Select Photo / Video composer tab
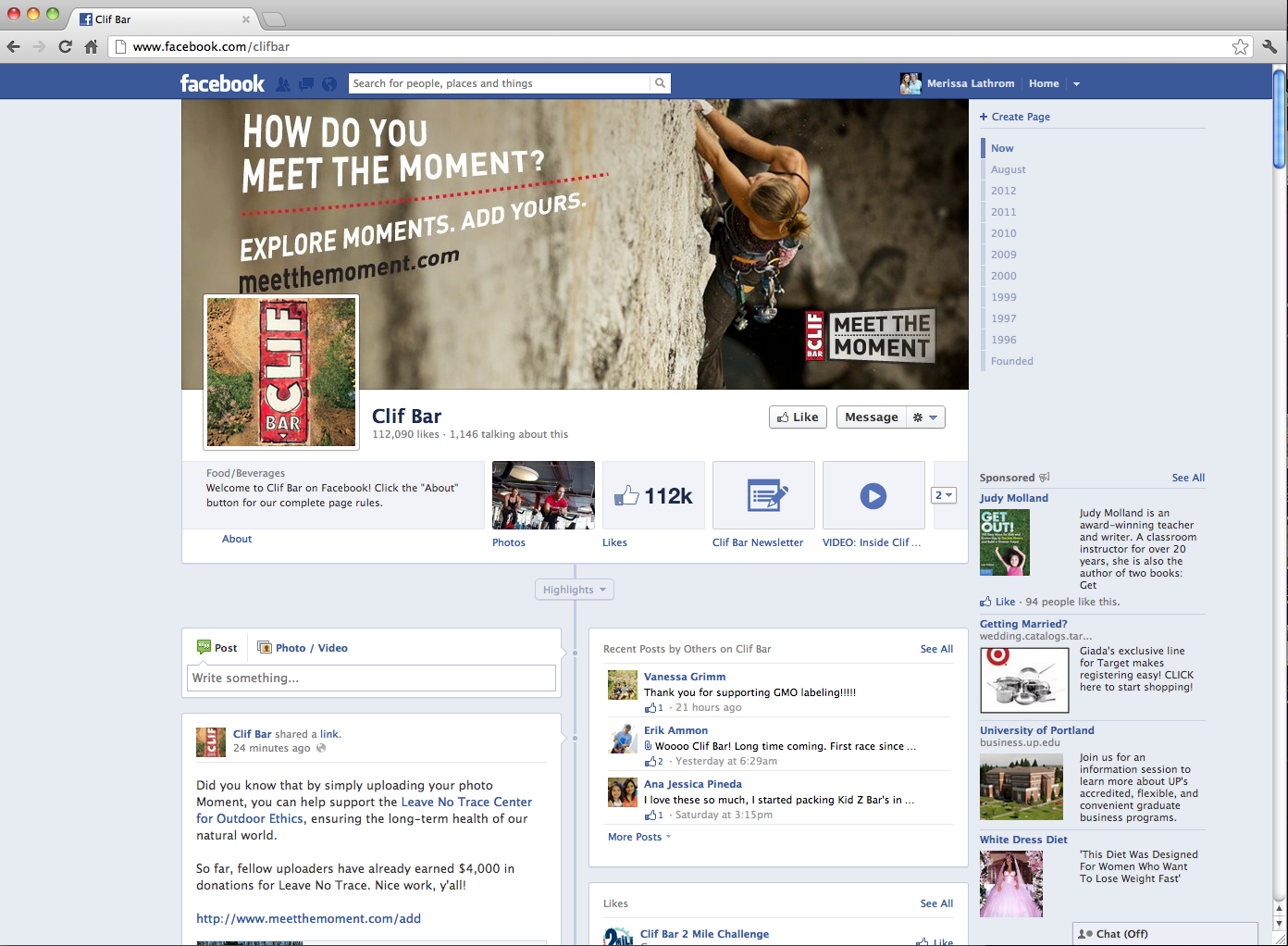 (303, 648)
